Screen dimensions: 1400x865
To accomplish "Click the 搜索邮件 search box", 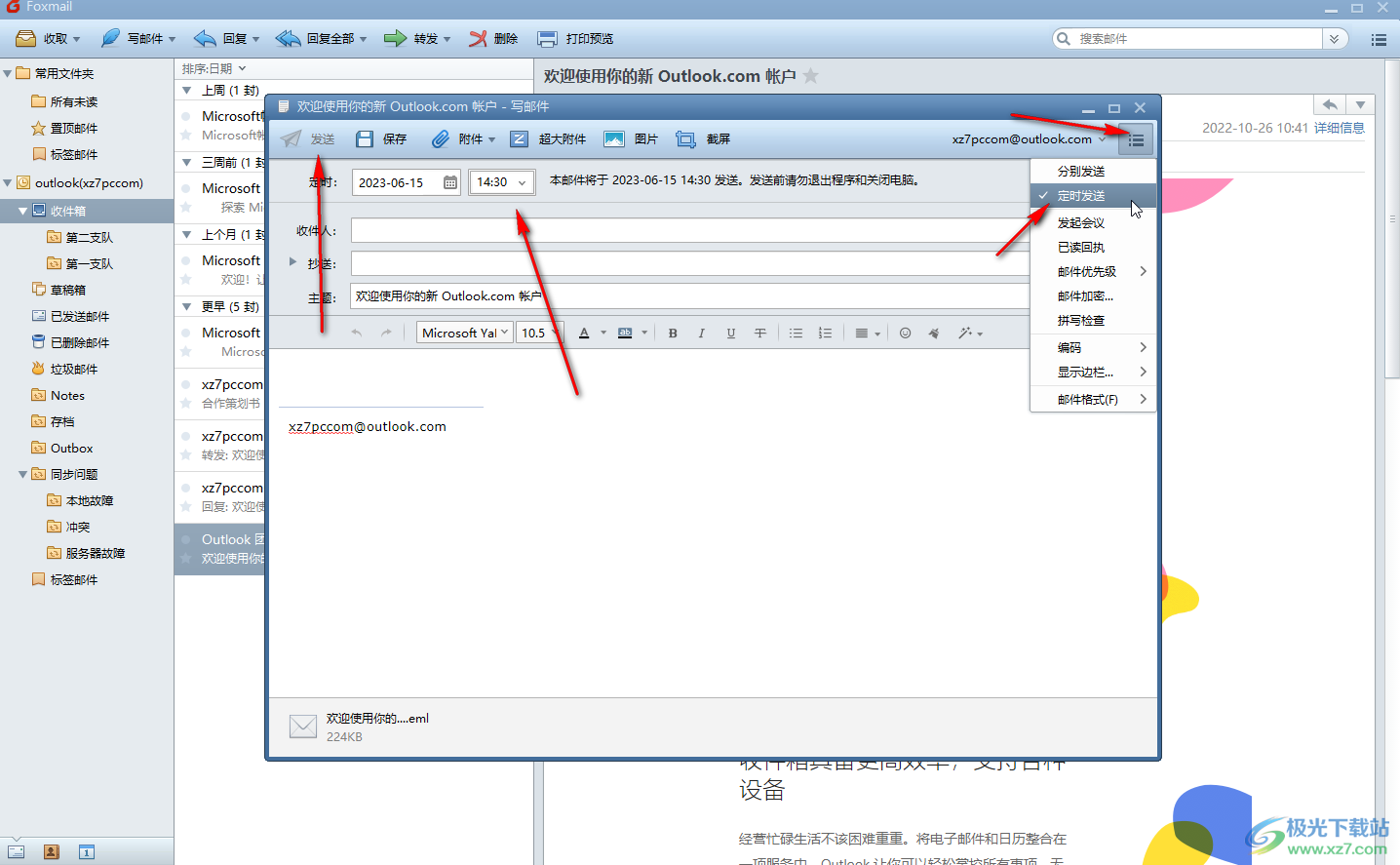I will (x=1197, y=39).
